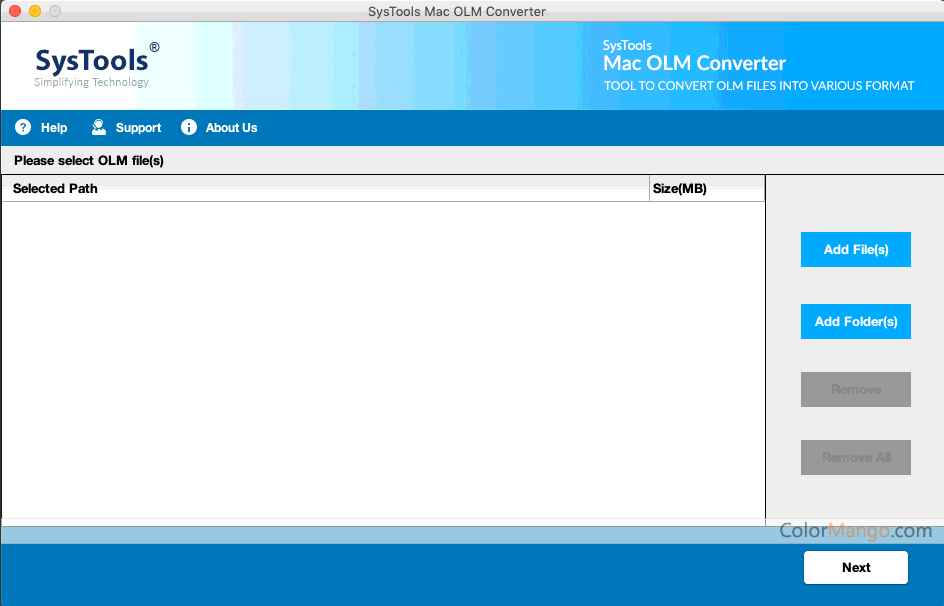Click the Add File(s) button
The image size is (944, 606).
click(856, 249)
